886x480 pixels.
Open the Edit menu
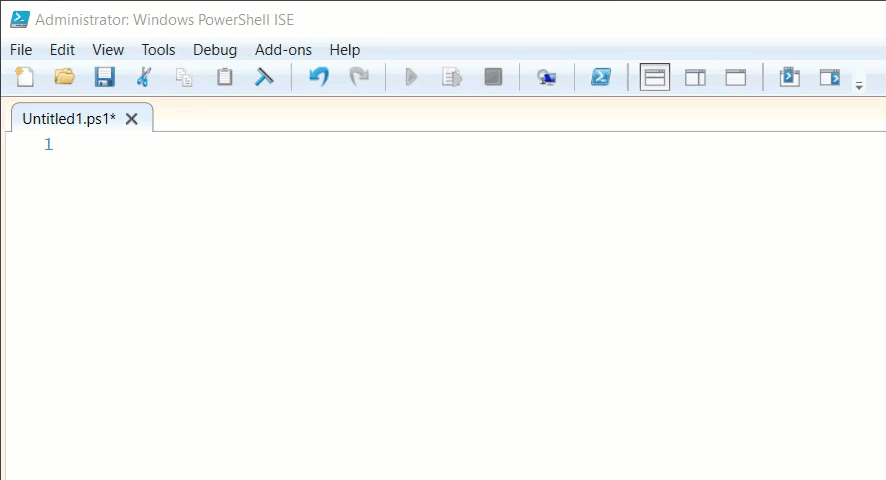click(62, 50)
